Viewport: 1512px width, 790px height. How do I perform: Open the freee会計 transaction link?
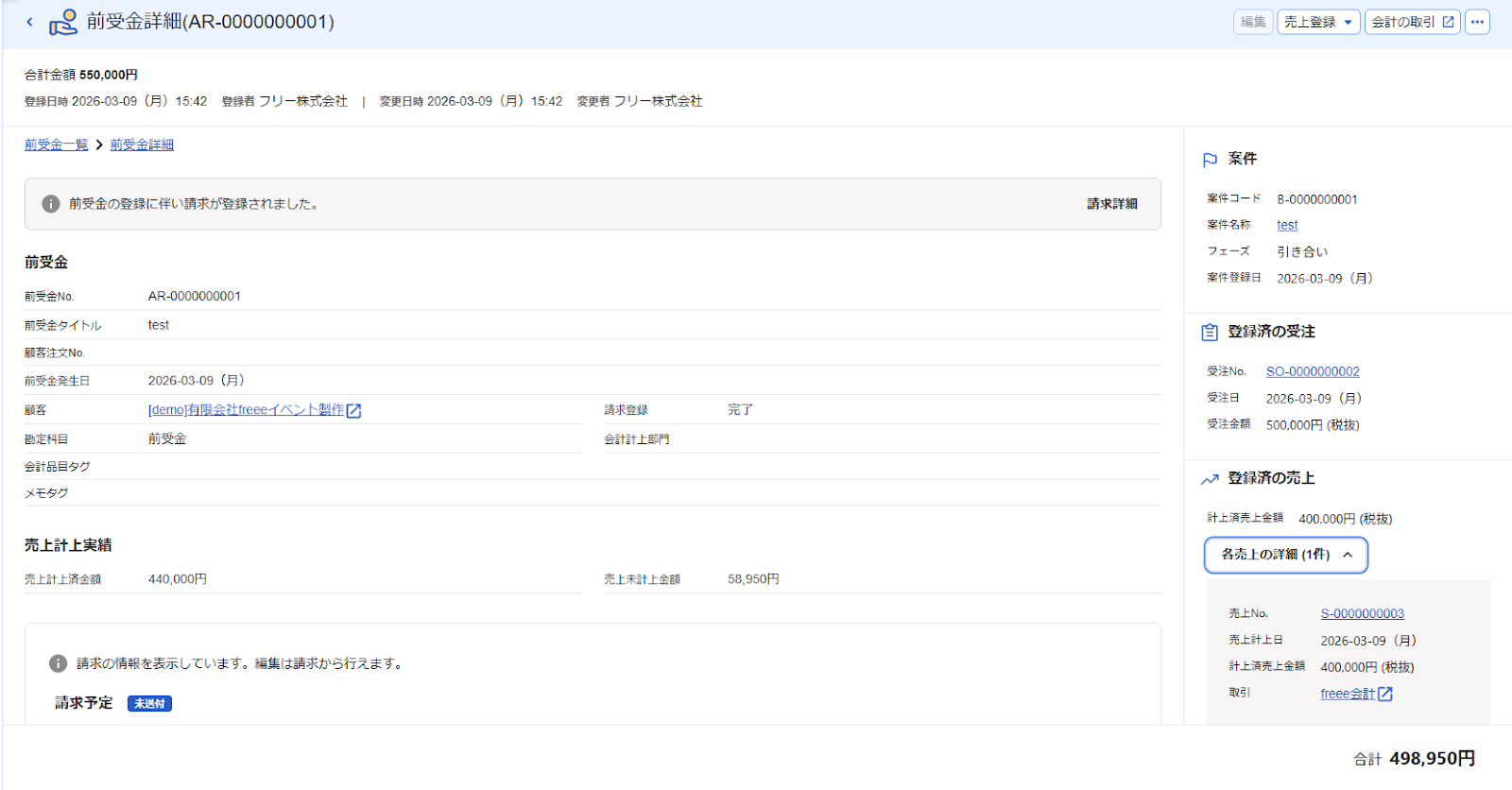1348,694
